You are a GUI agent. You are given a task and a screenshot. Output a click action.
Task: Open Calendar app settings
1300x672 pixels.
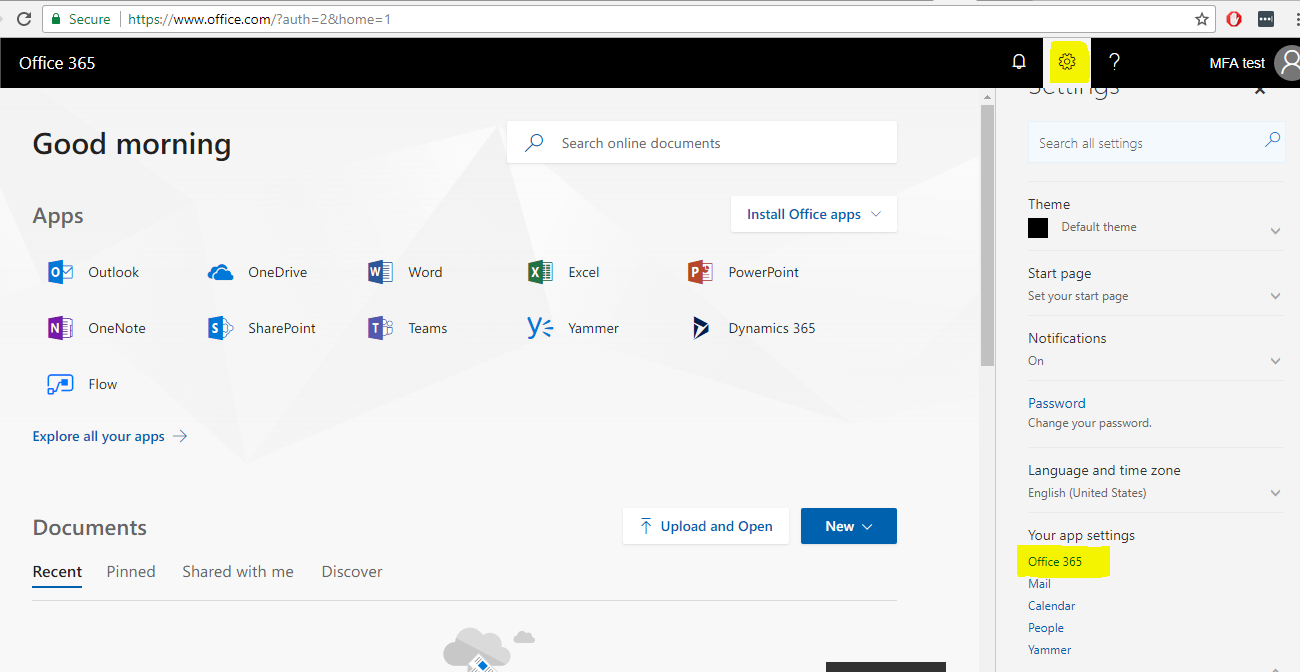(1051, 606)
